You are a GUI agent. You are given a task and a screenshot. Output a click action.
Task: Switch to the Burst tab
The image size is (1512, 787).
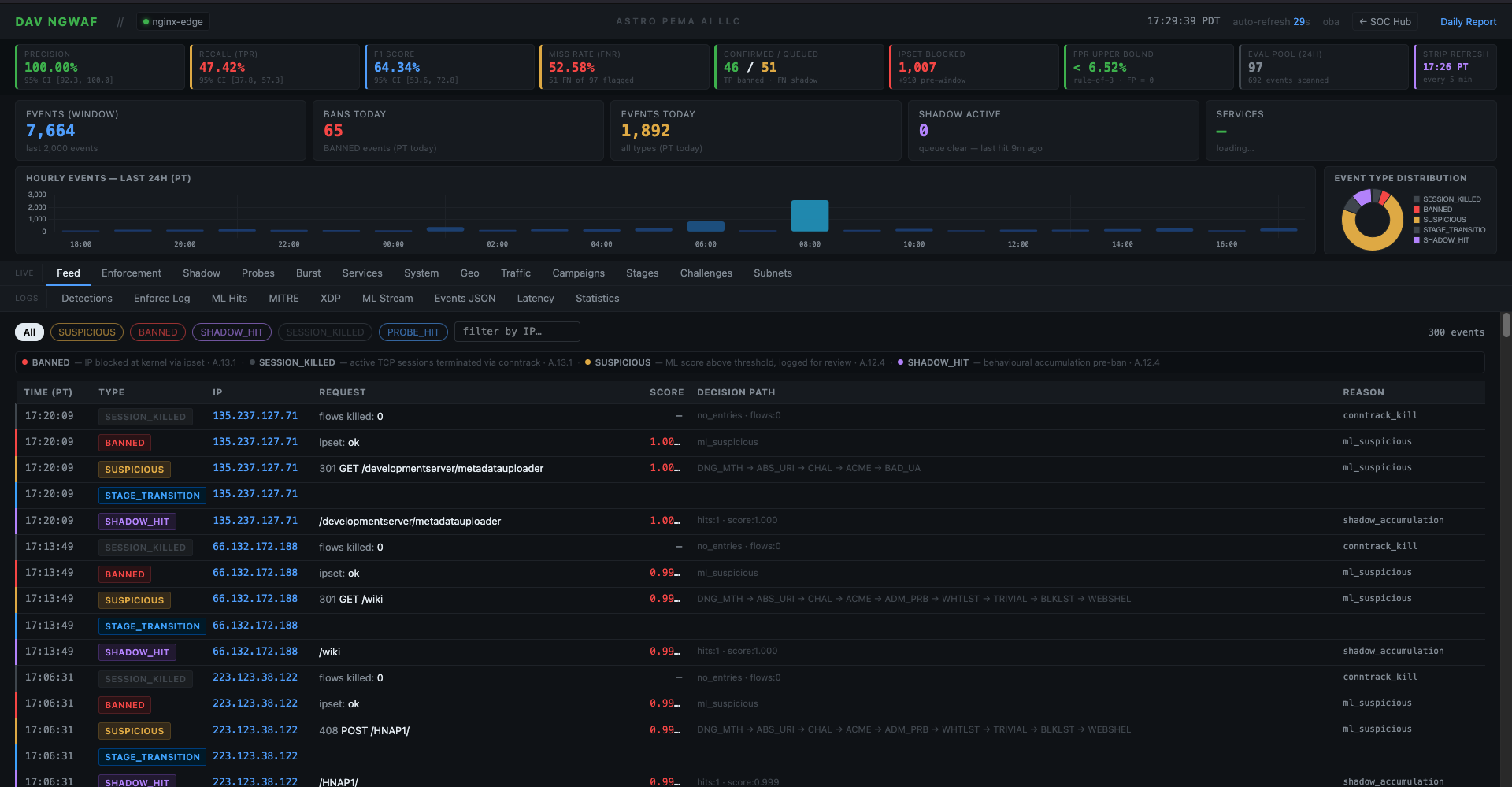pyautogui.click(x=309, y=273)
